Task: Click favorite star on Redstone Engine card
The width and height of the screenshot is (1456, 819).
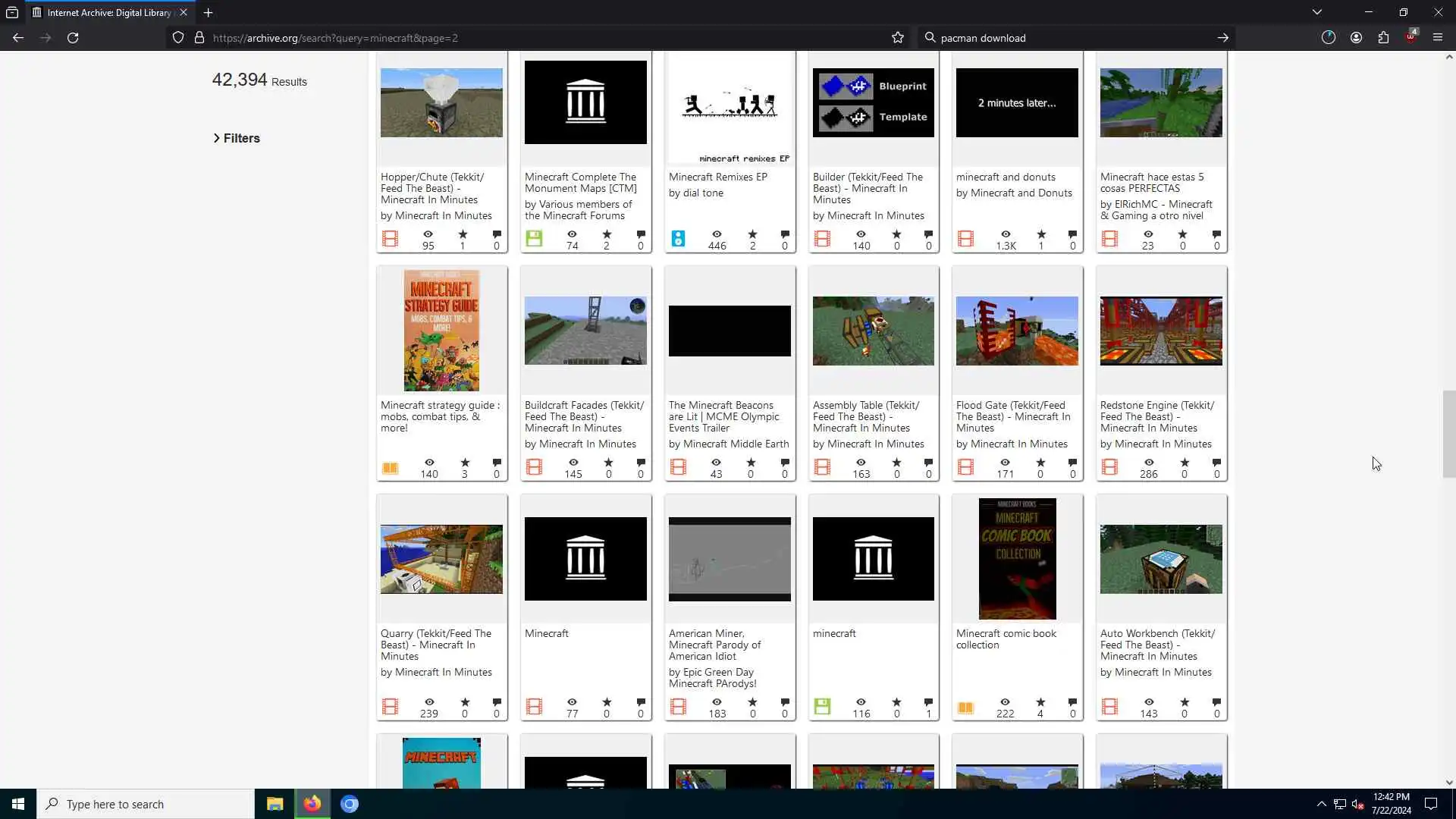Action: [x=1185, y=463]
